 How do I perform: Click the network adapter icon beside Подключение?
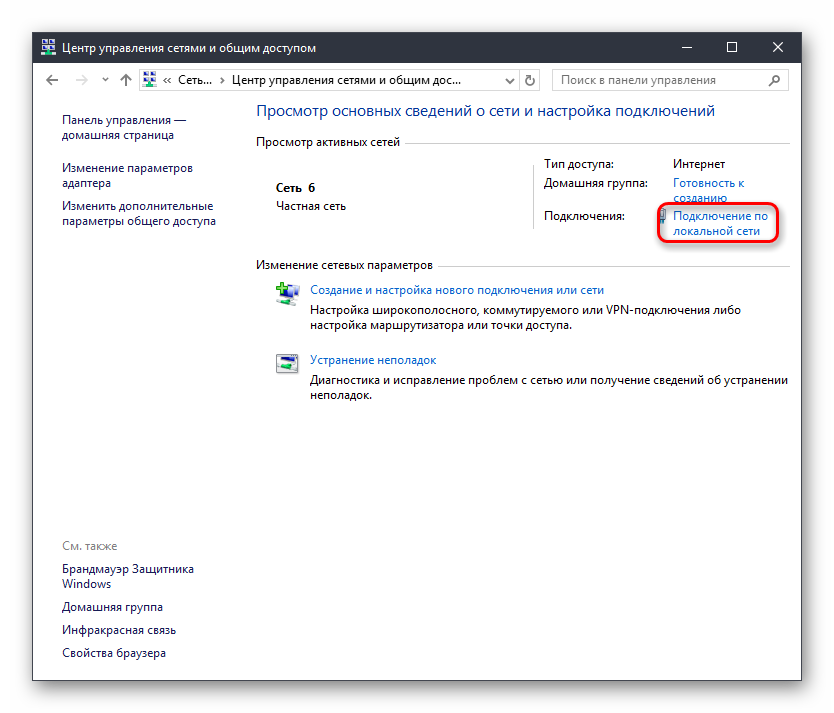click(663, 216)
